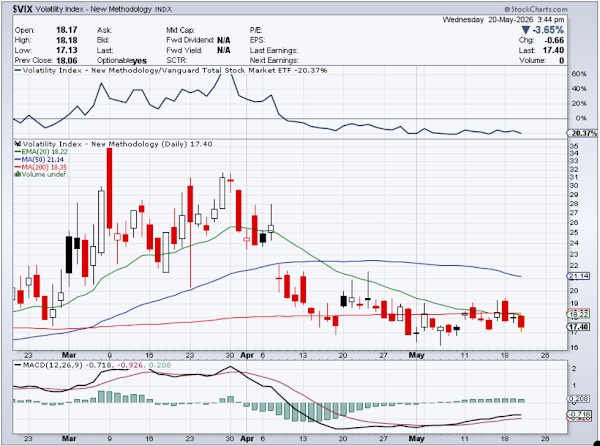Click the 0.208 MACD histogram tag
Image resolution: width=600 pixels, height=446 pixels.
(x=578, y=399)
